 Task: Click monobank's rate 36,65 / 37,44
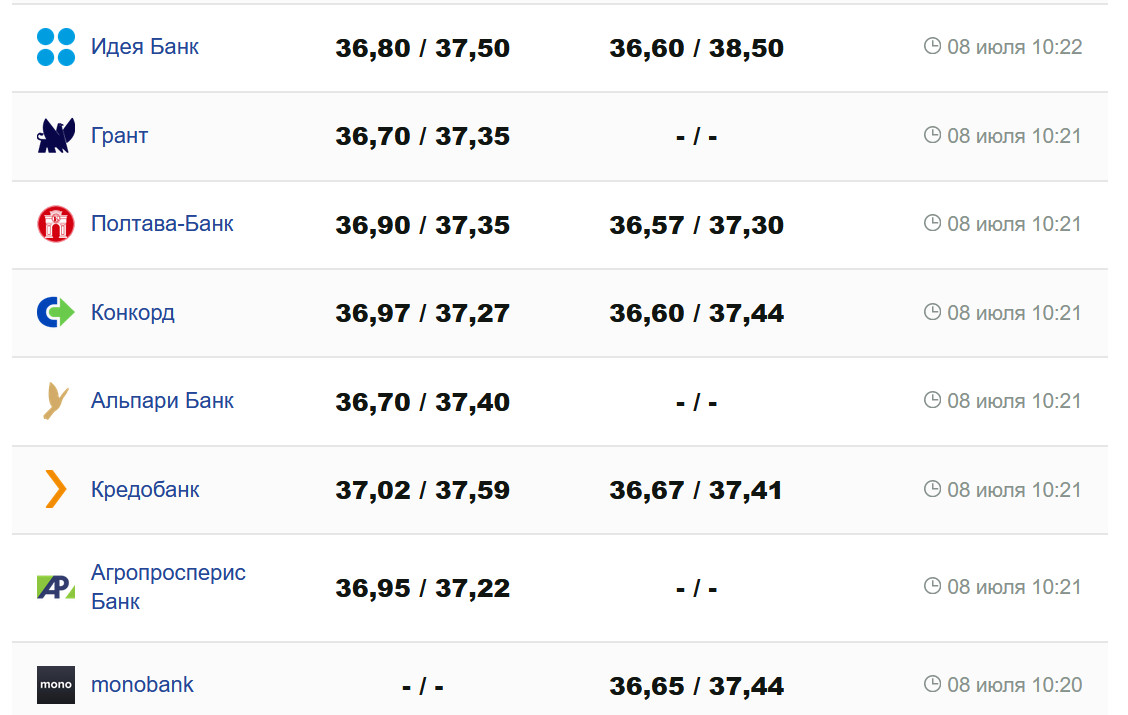(x=697, y=687)
